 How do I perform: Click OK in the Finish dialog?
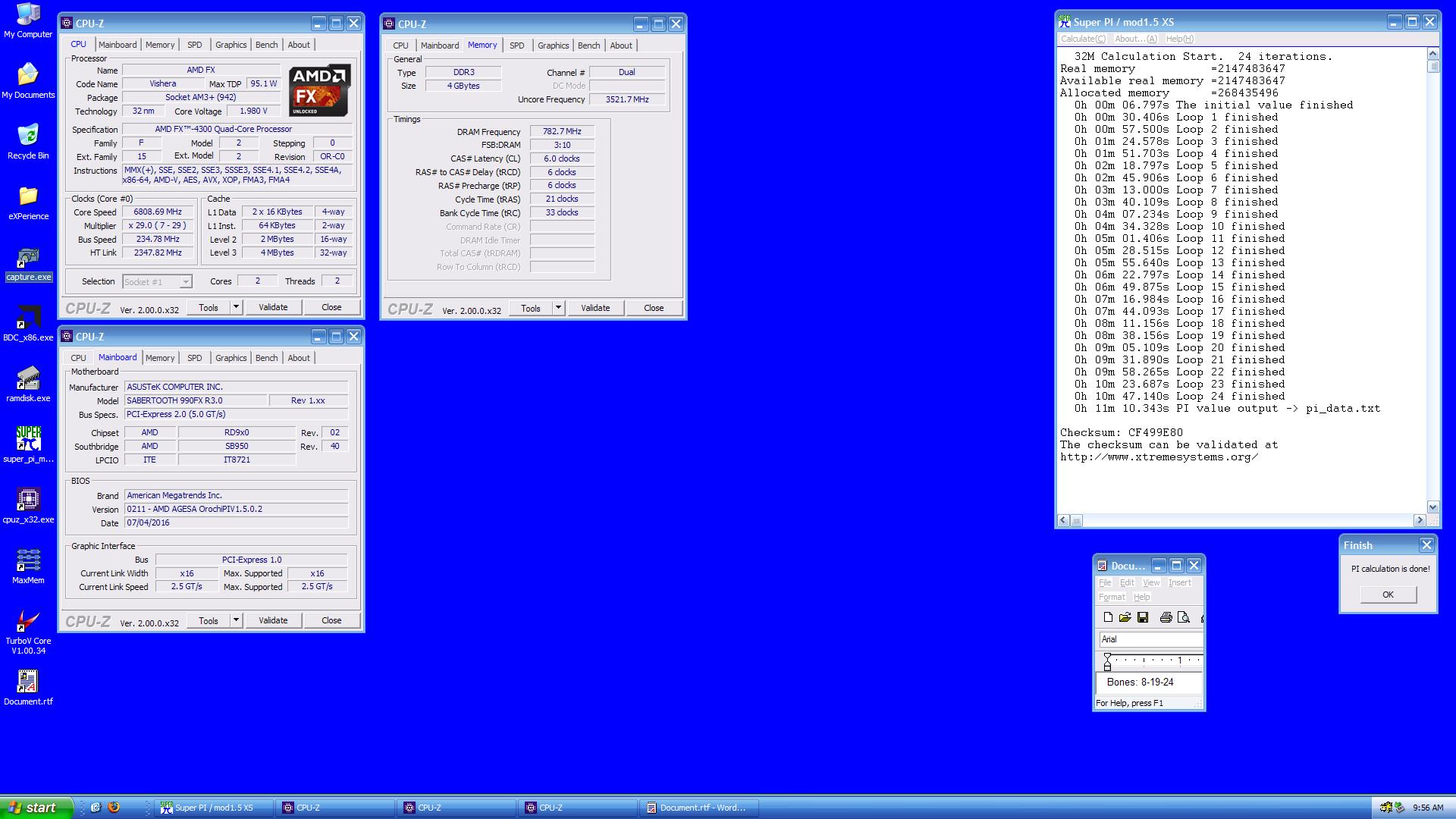1388,595
